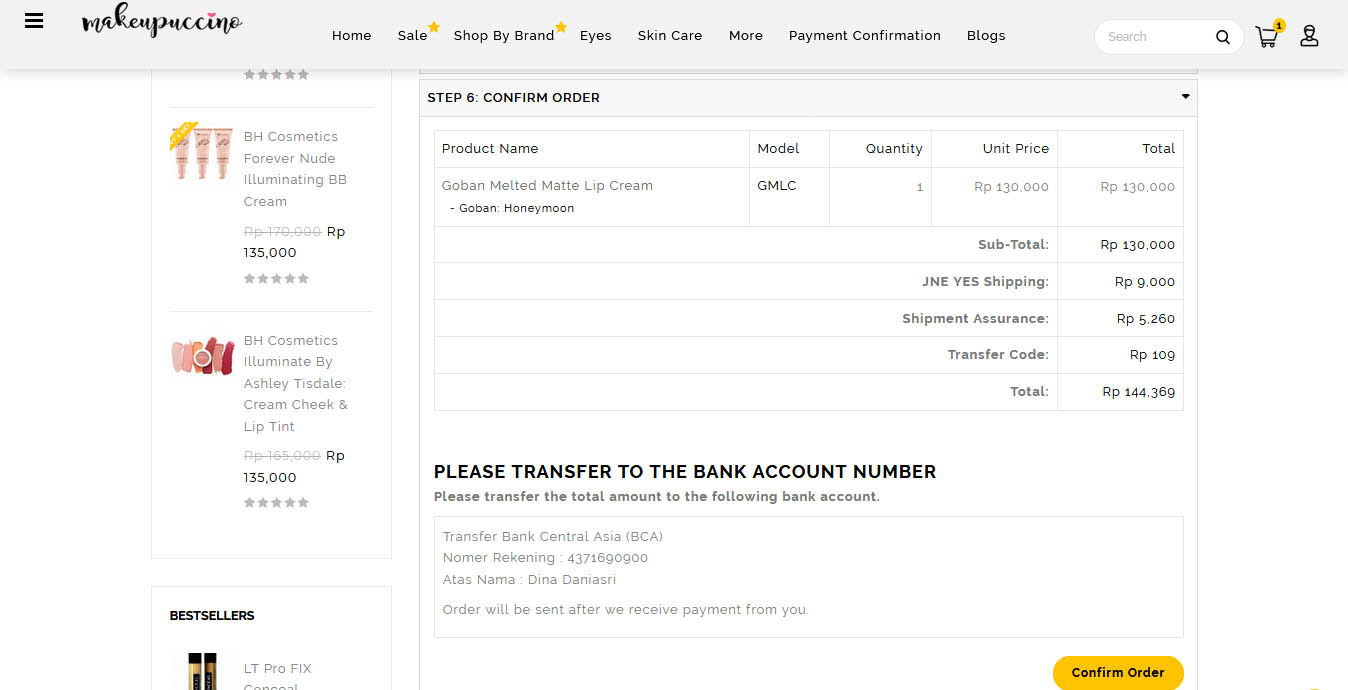Open the Eyes menu
This screenshot has height=690, width=1348.
(x=596, y=36)
